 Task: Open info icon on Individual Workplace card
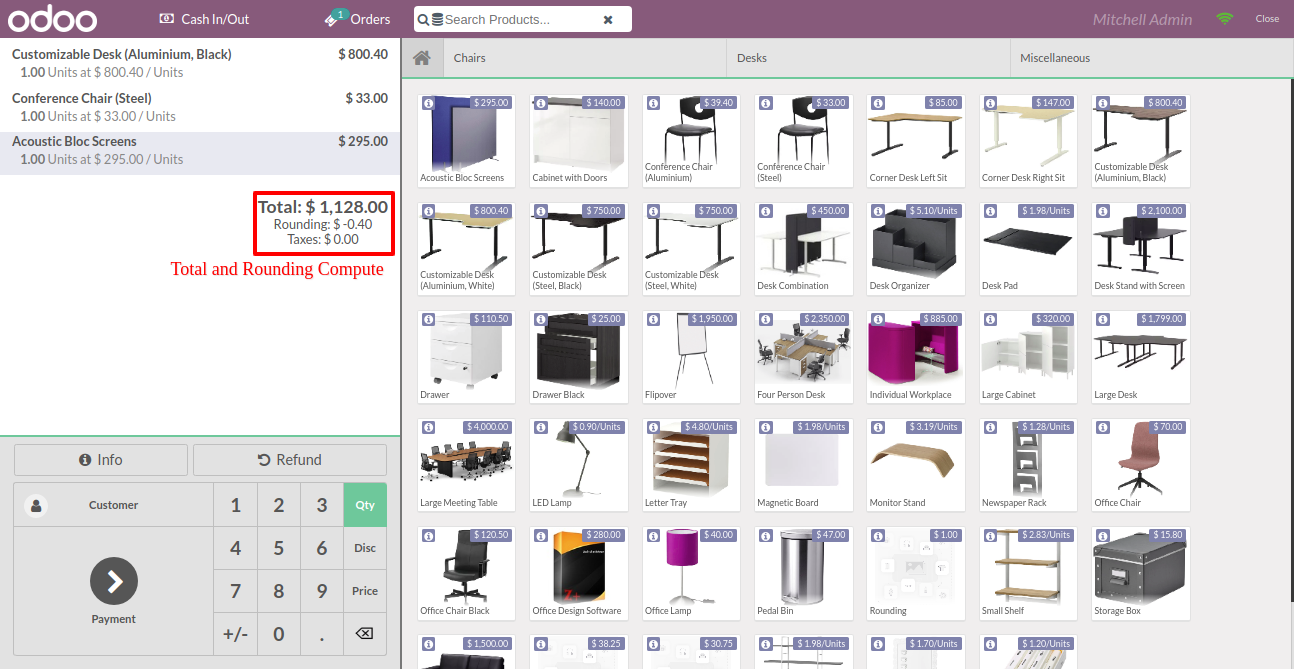pos(877,319)
